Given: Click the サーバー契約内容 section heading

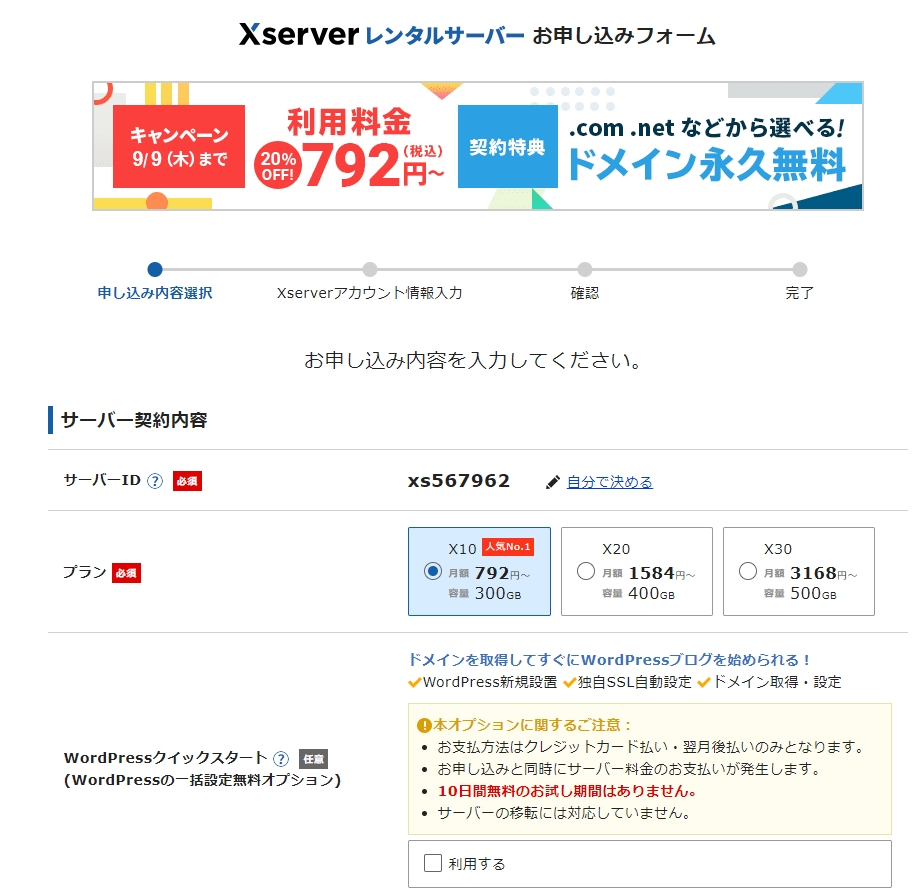Looking at the screenshot, I should tap(134, 420).
